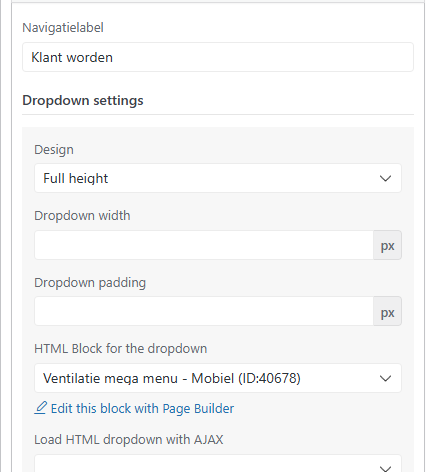Click the Design select chevron arrow
433x472 pixels.
tap(385, 178)
